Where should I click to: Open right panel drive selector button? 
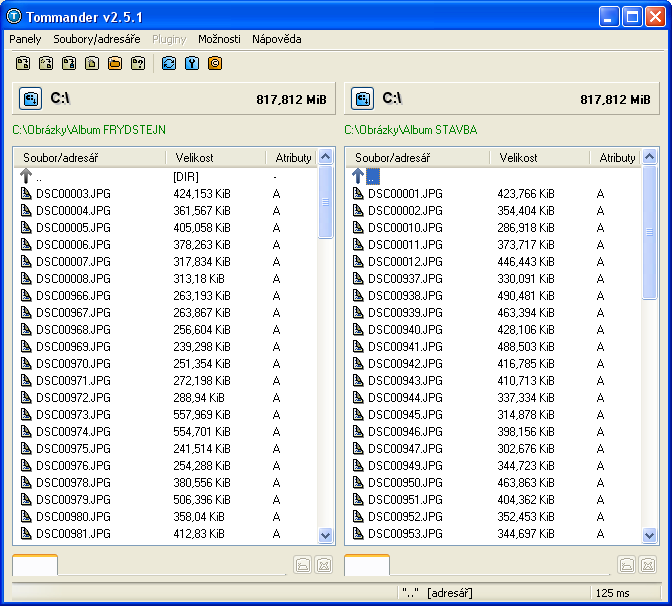click(x=362, y=98)
